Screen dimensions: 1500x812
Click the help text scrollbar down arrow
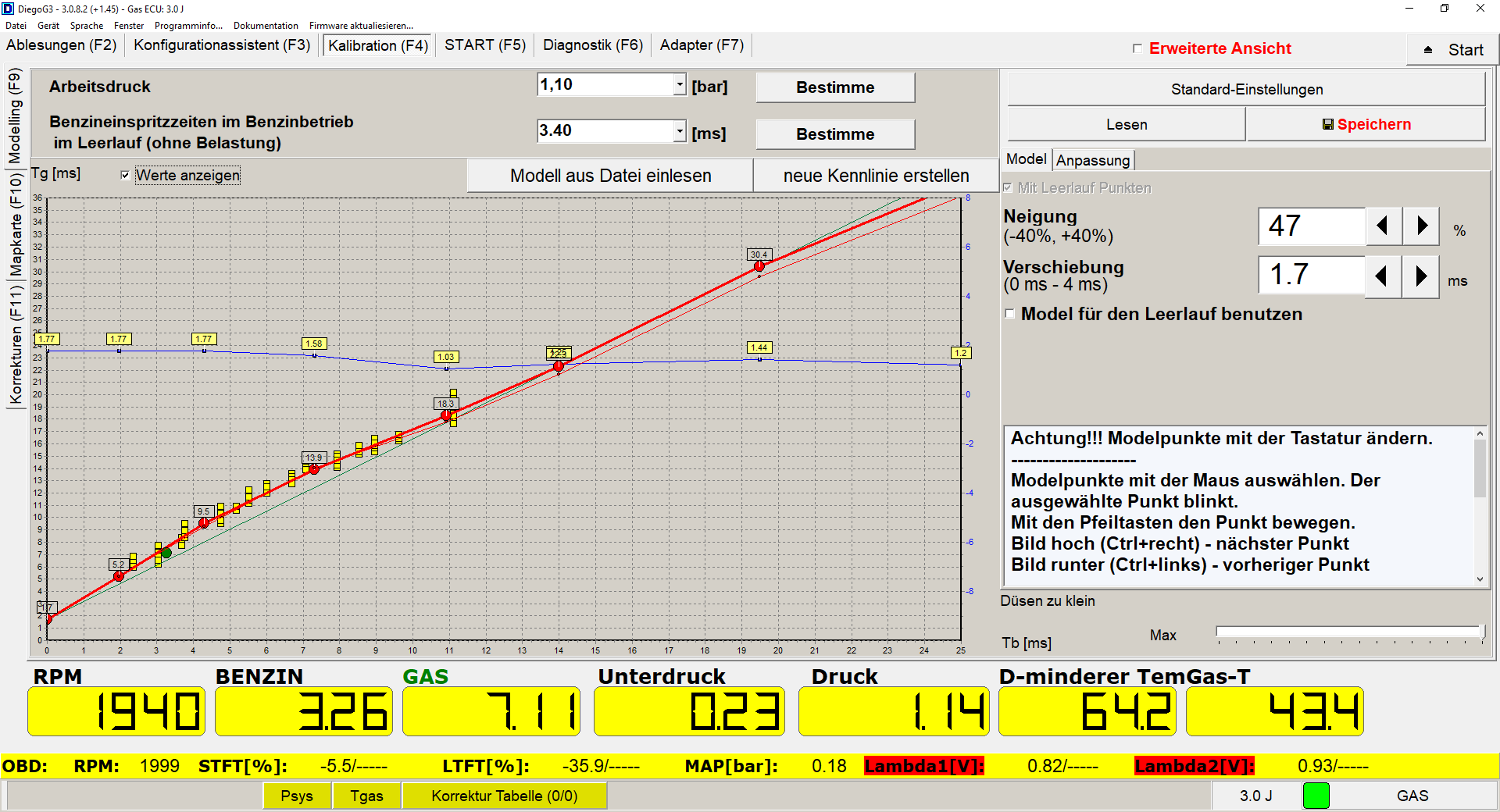(1480, 579)
